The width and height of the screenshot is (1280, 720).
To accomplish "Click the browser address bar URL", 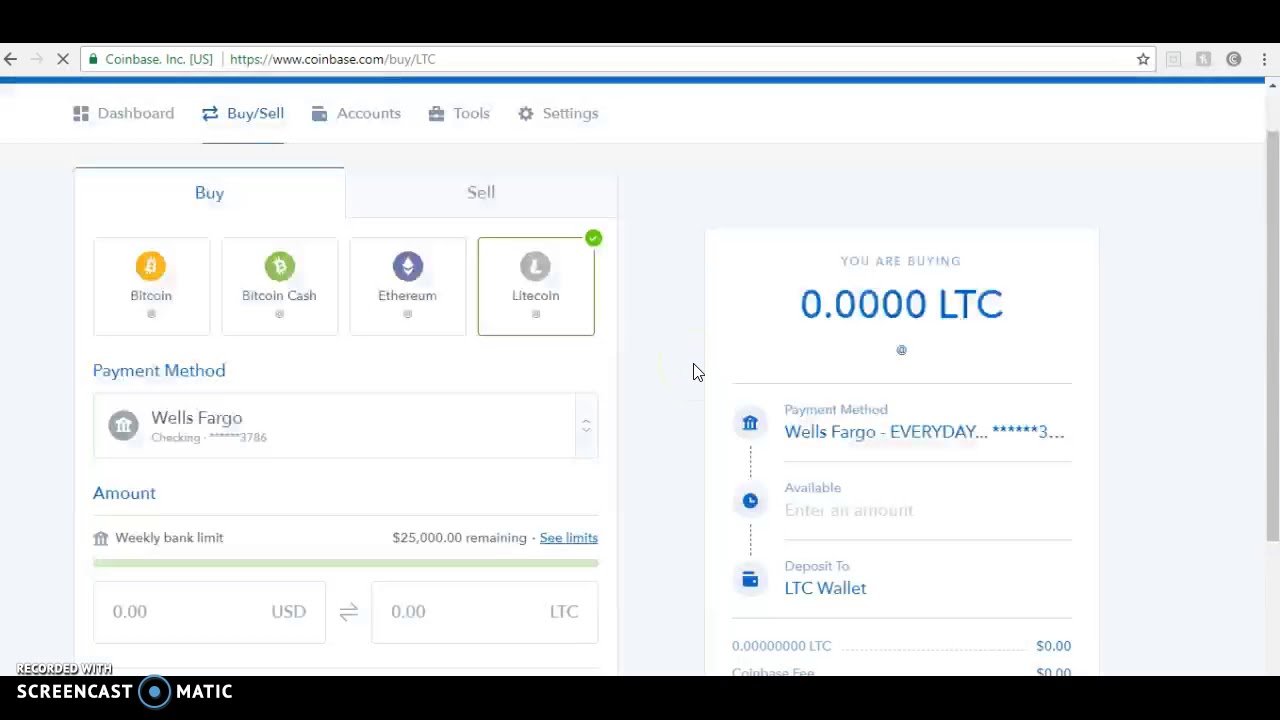I will 332,59.
